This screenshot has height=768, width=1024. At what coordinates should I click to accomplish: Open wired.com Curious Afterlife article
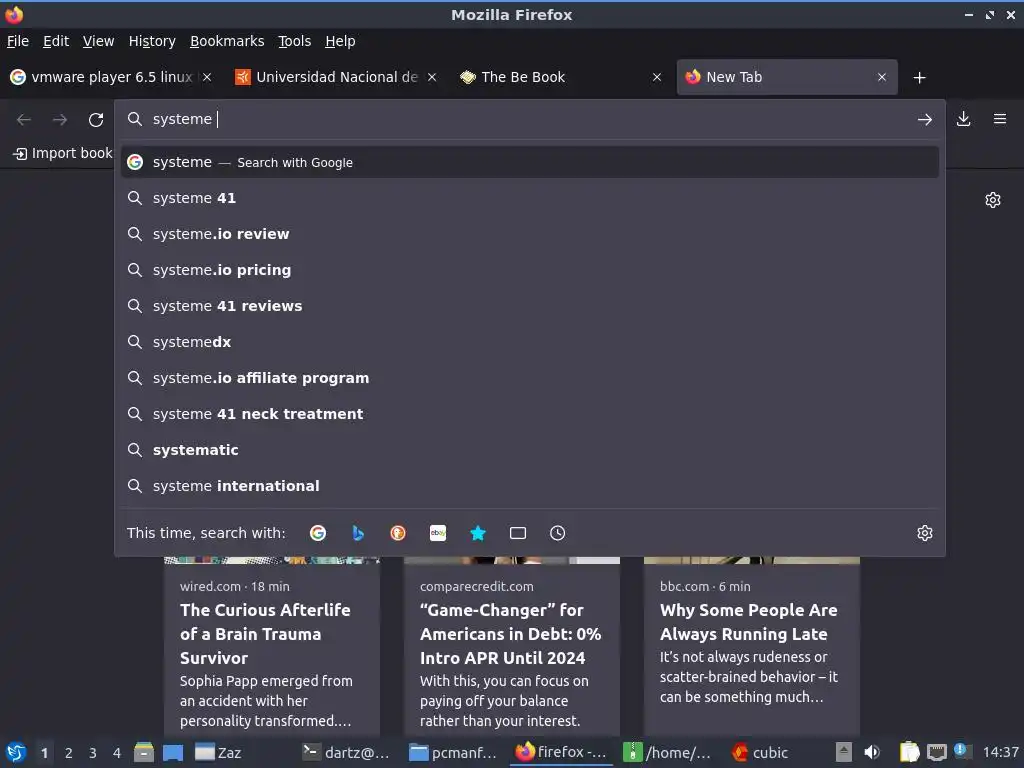pos(272,647)
